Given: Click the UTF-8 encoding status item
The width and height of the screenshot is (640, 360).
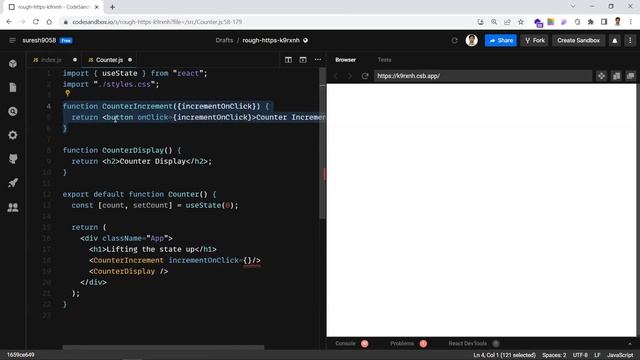Looking at the screenshot, I should [x=580, y=355].
